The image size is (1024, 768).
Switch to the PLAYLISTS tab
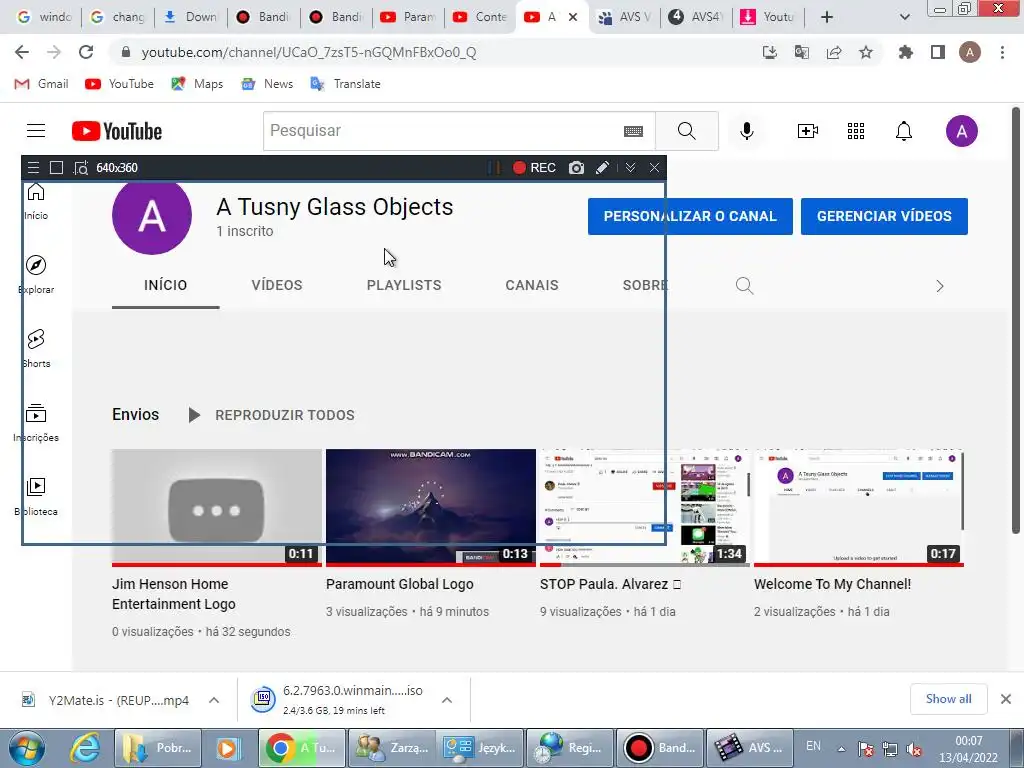[x=404, y=285]
